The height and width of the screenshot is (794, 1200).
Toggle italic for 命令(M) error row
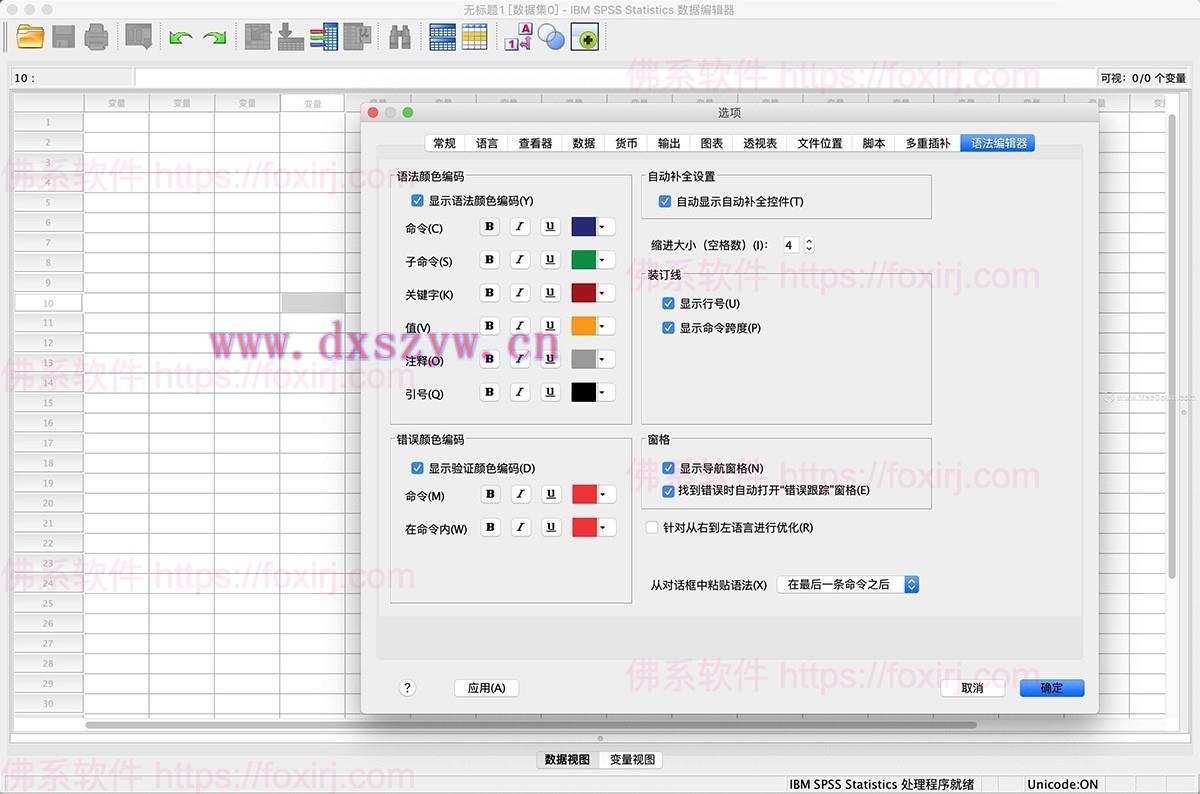coord(520,494)
